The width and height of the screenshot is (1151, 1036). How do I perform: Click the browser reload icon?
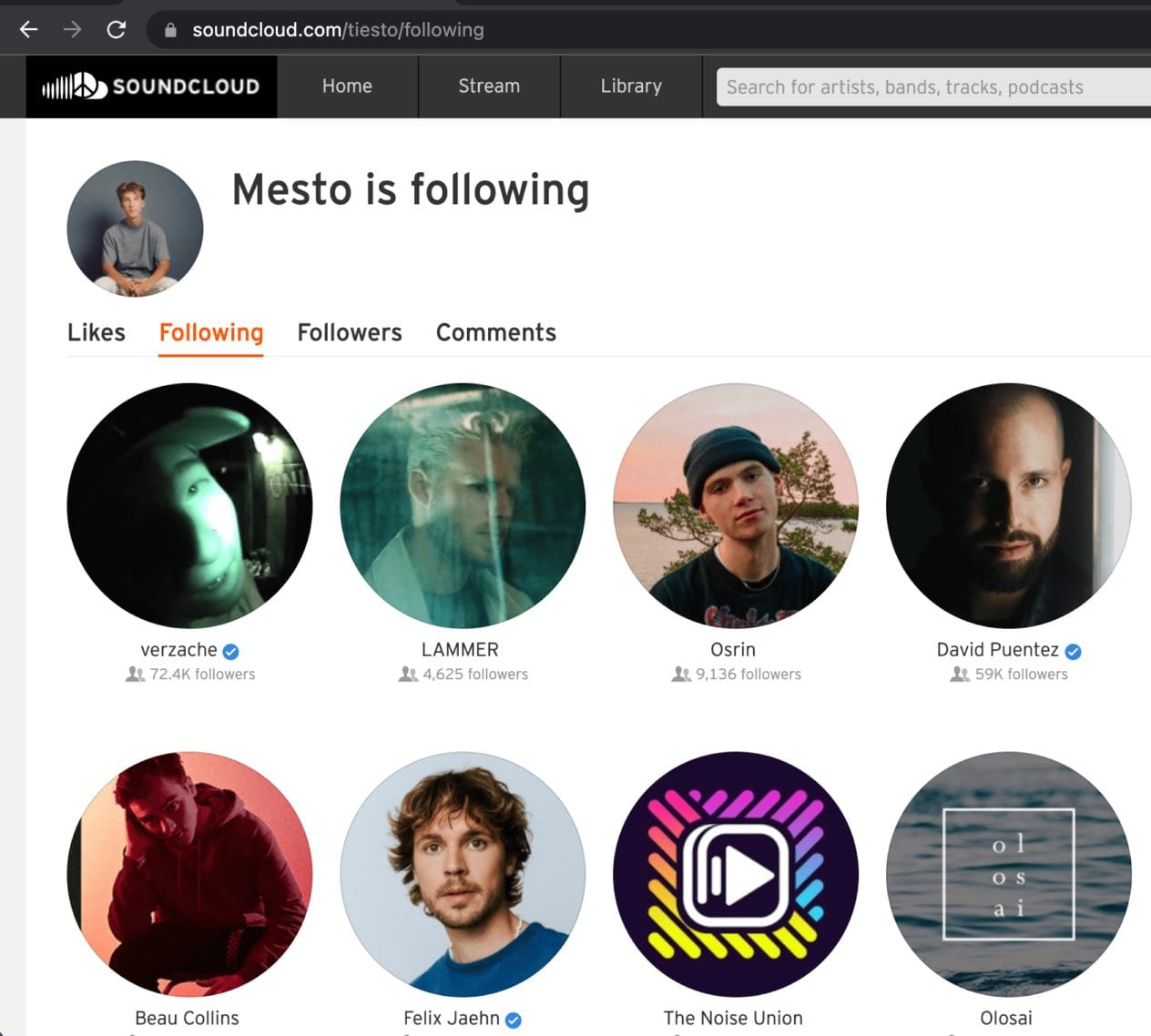(x=116, y=29)
